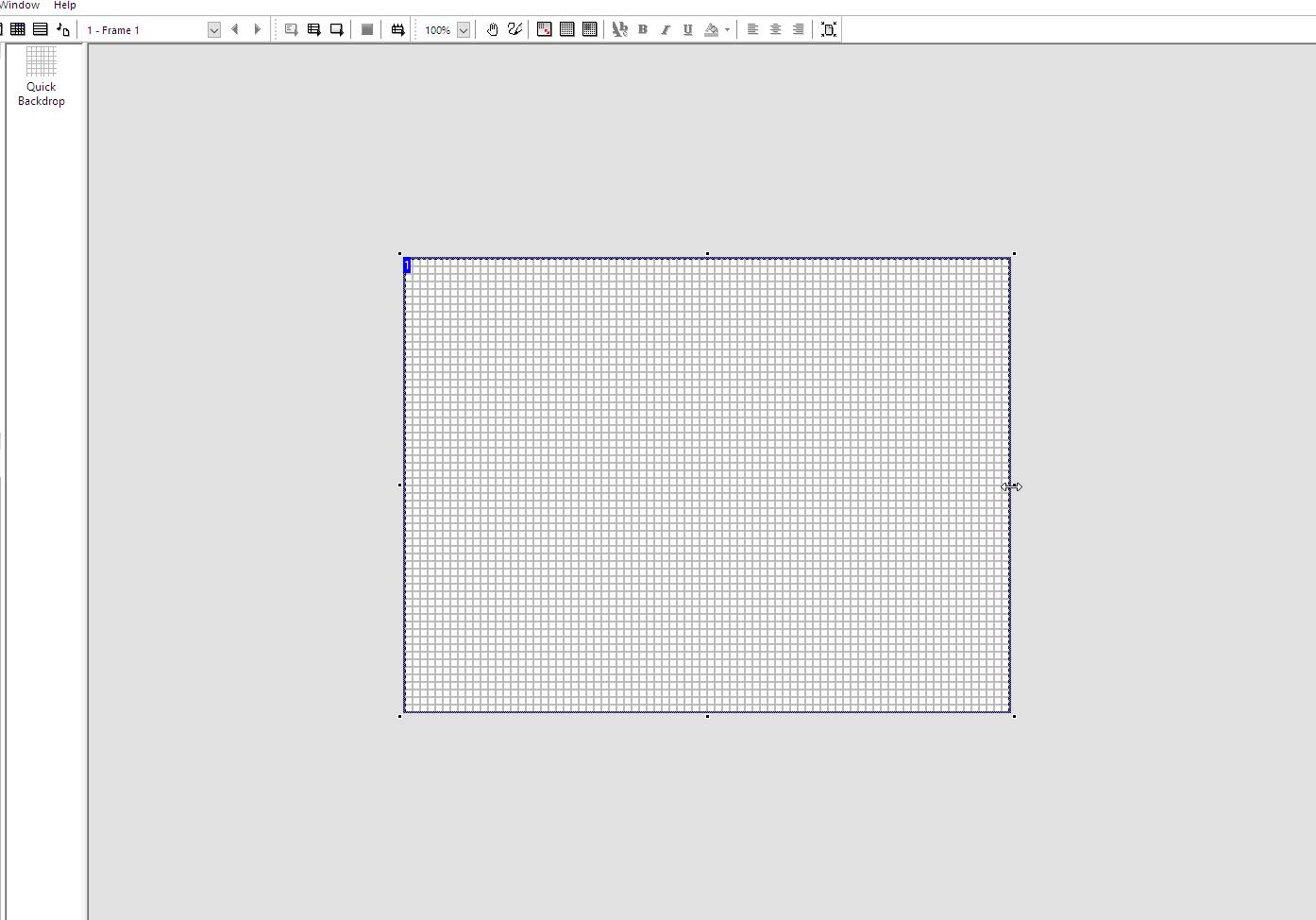
Task: Align text left
Action: [752, 29]
